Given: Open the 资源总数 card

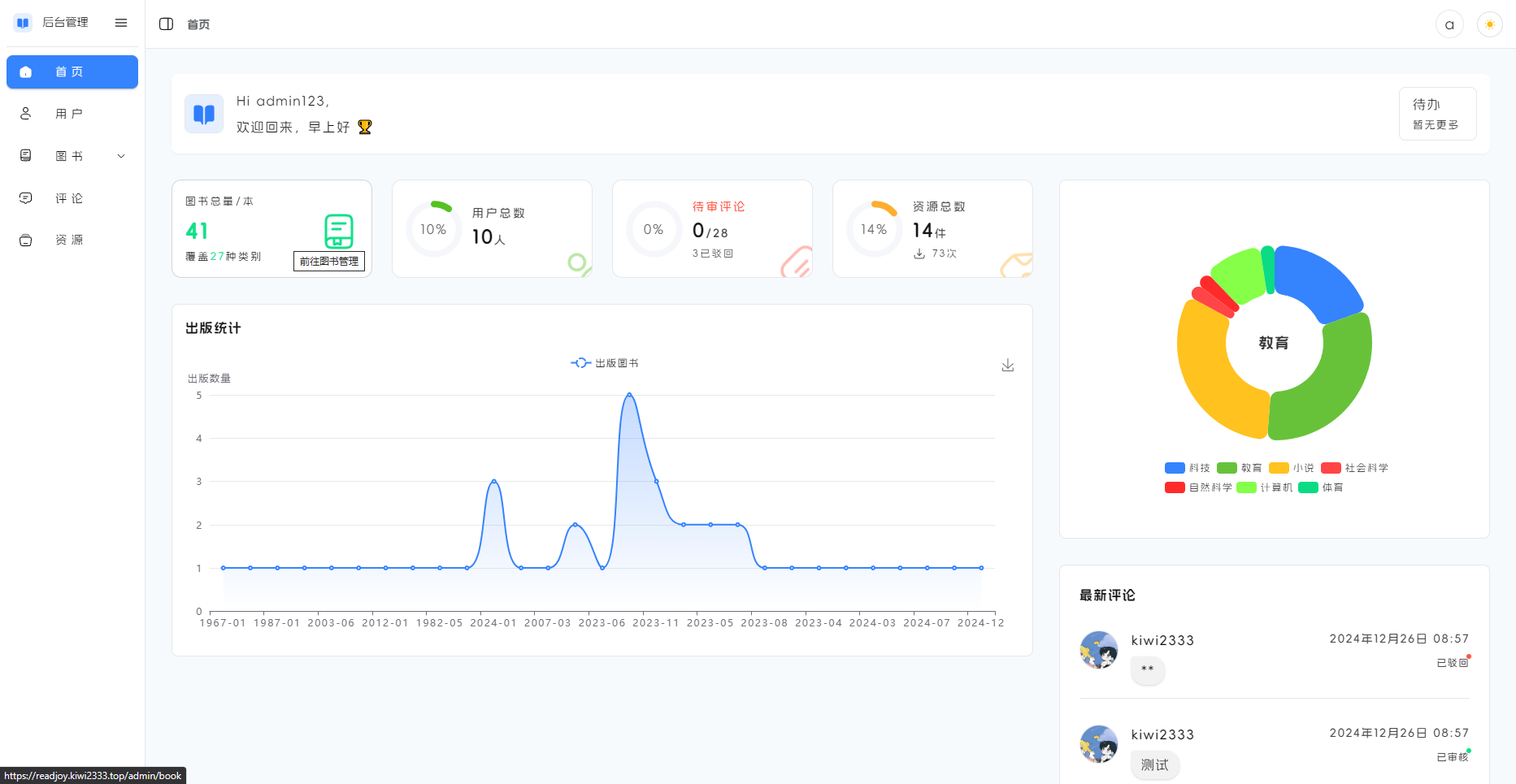Looking at the screenshot, I should click(932, 228).
